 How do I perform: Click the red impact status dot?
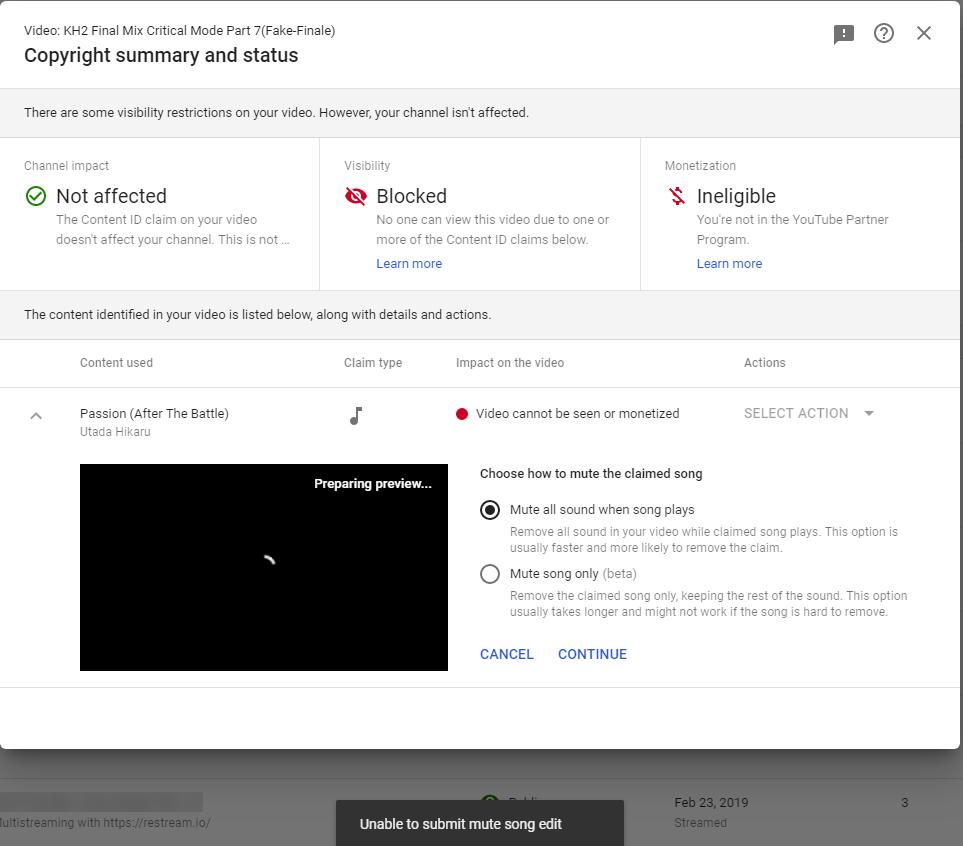point(462,414)
